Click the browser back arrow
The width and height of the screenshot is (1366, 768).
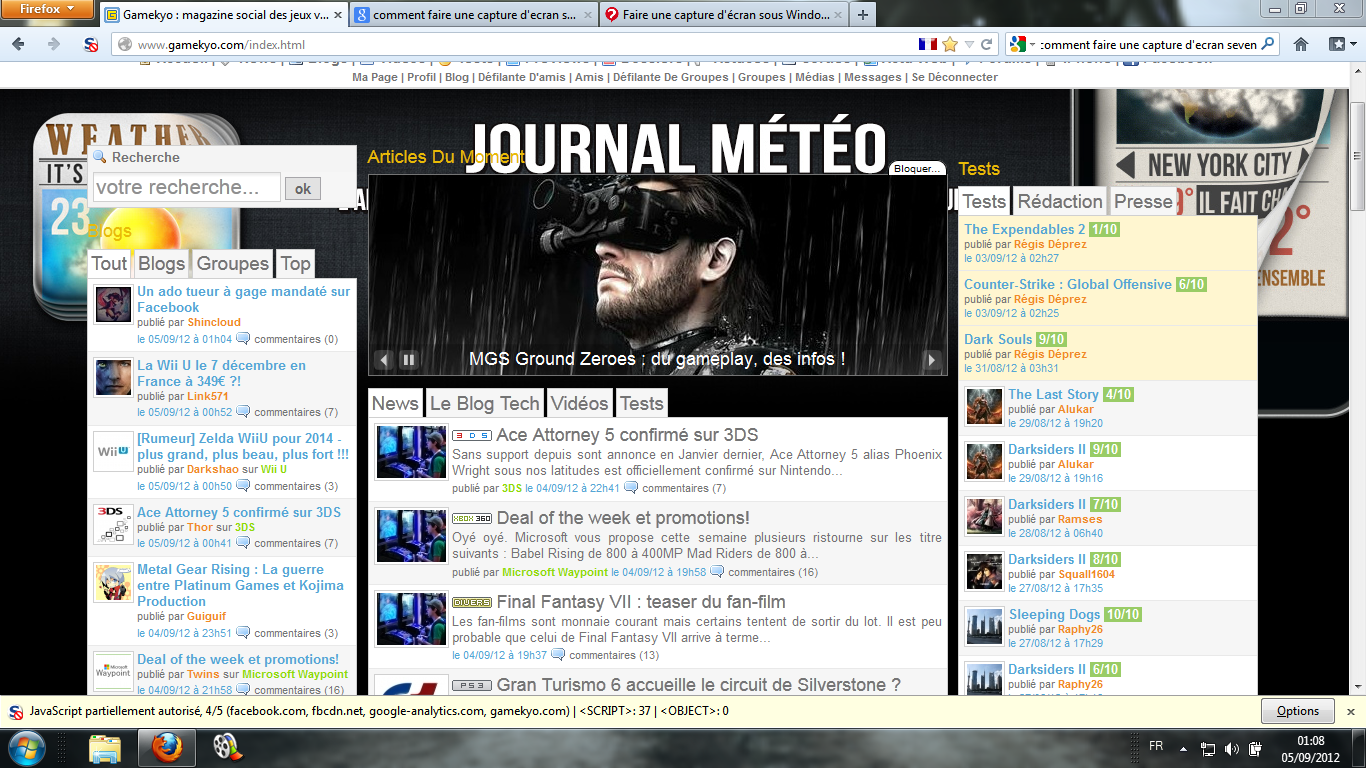click(x=19, y=44)
